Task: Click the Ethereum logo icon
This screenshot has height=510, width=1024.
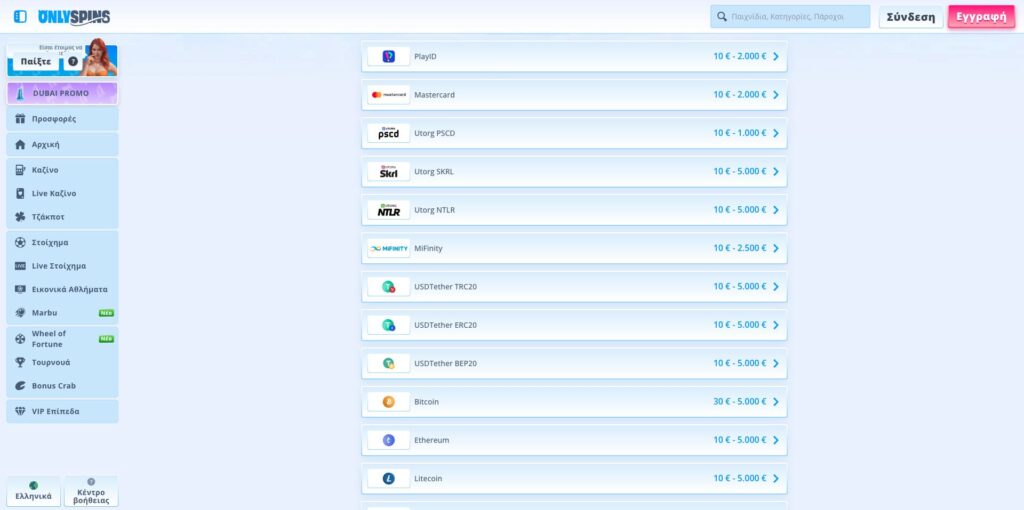Action: pos(388,440)
